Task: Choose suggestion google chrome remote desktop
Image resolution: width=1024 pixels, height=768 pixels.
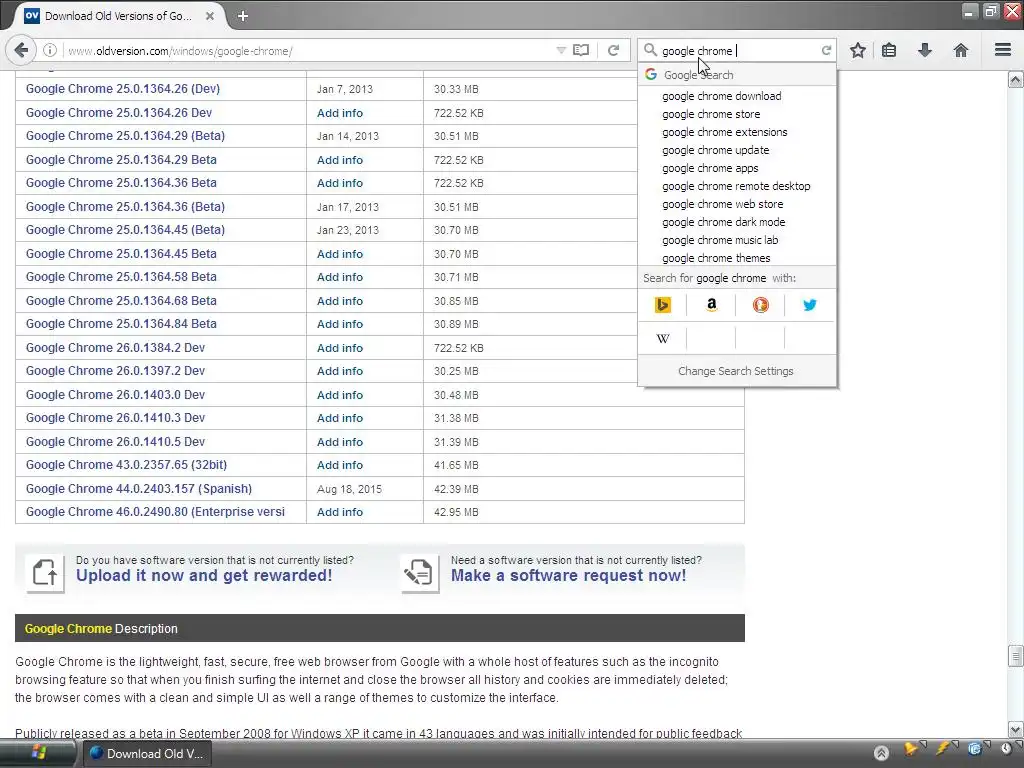Action: click(x=737, y=186)
